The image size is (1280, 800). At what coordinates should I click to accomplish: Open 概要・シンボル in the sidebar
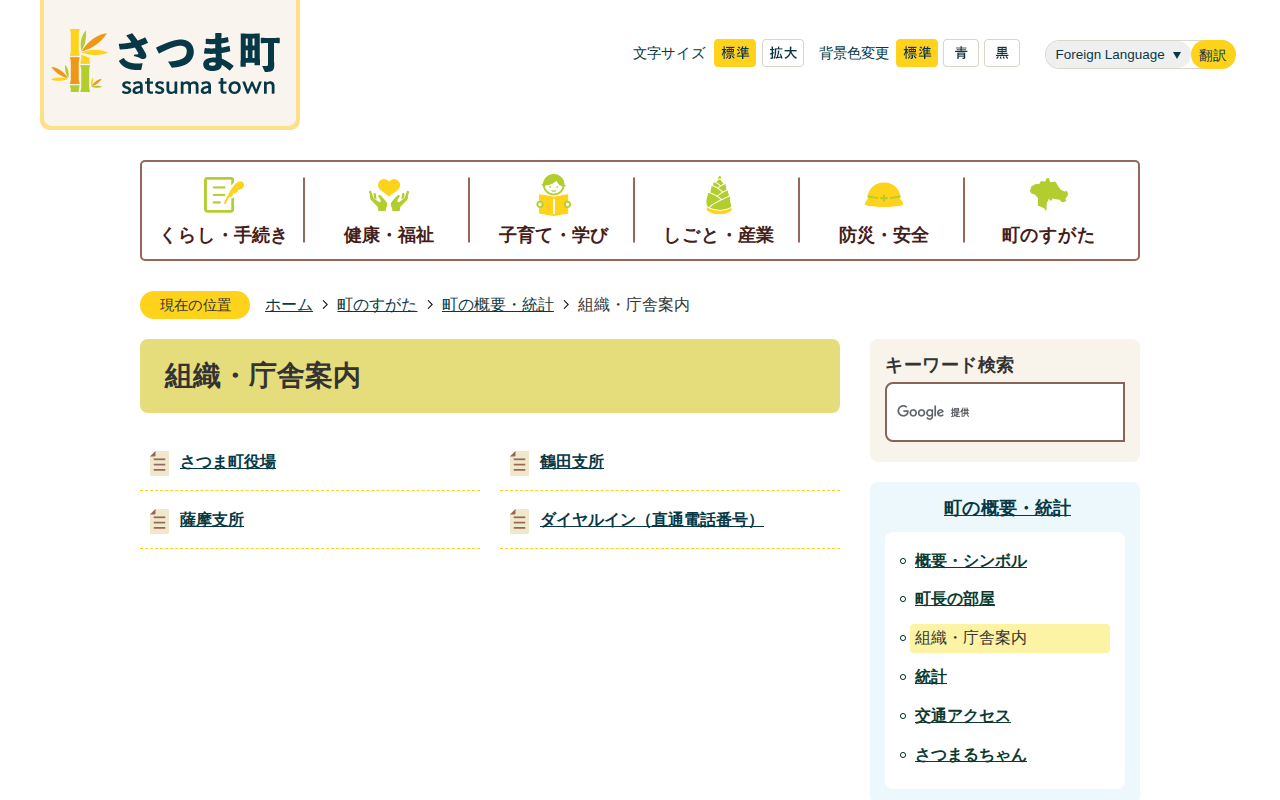coord(971,561)
